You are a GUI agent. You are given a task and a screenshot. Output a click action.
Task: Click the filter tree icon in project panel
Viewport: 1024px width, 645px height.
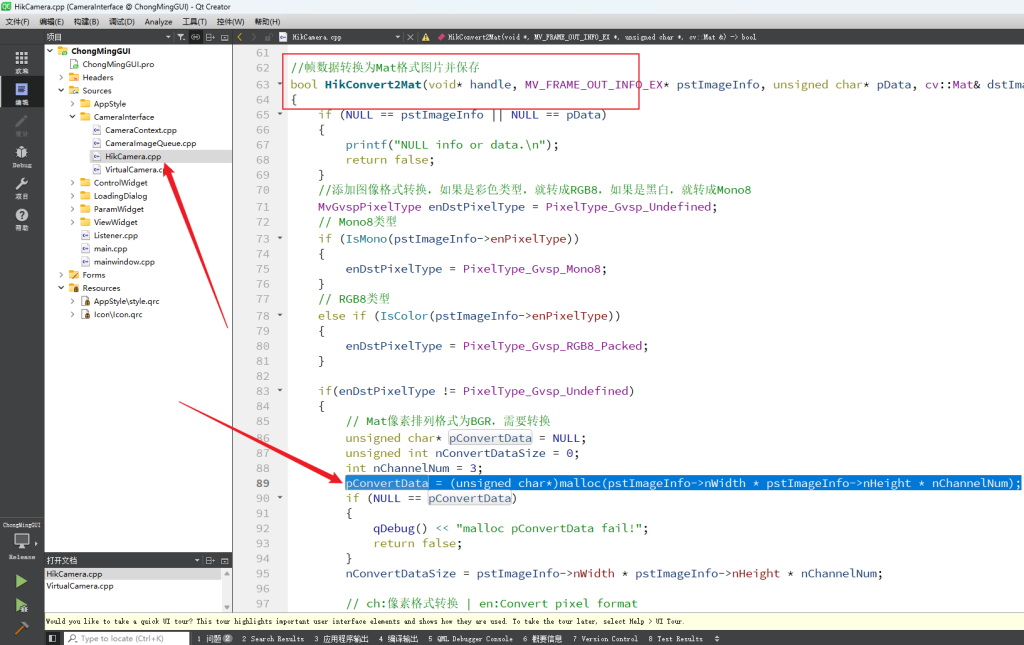tap(180, 37)
